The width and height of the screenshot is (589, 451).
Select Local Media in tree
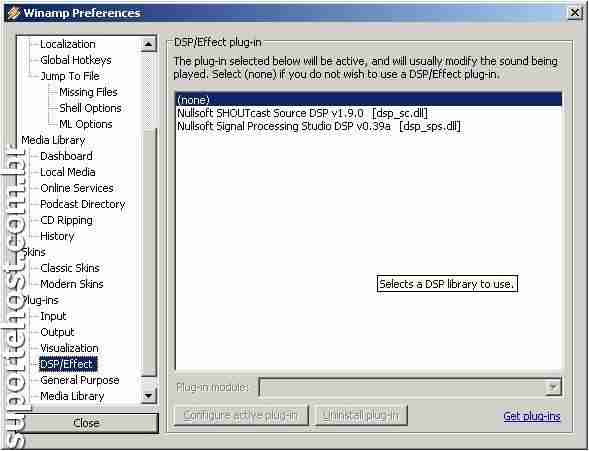coord(68,172)
